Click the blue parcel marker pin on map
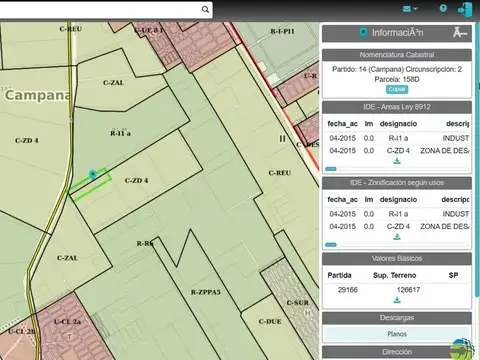 93,174
